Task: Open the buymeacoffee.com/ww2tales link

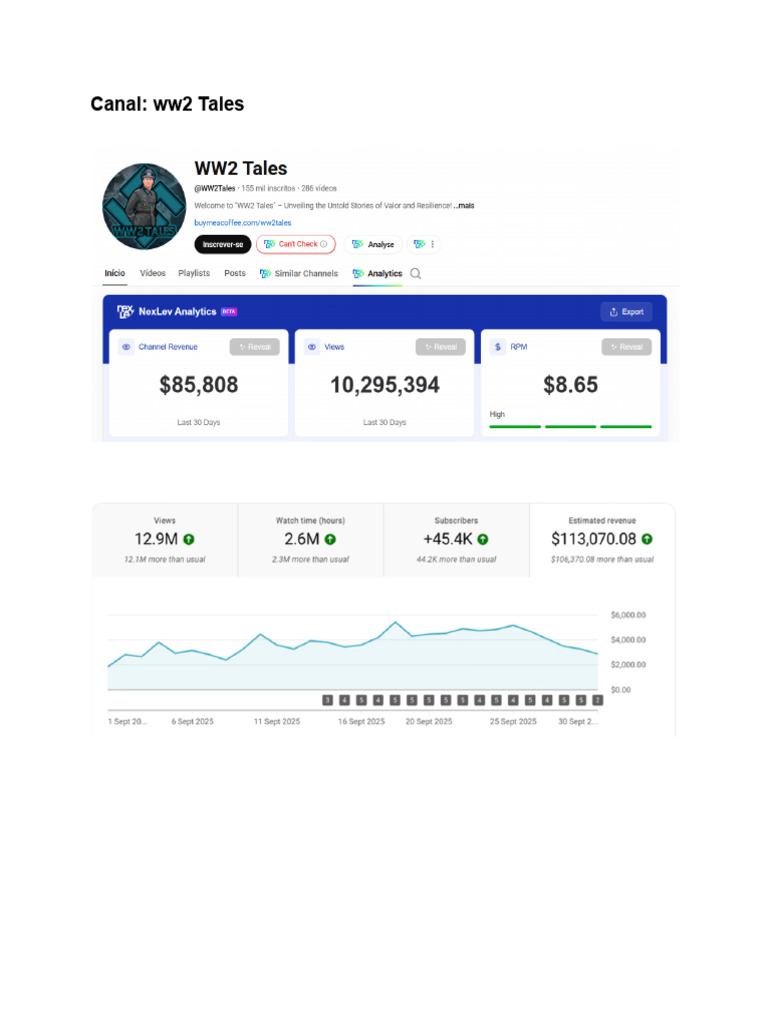Action: tap(243, 223)
